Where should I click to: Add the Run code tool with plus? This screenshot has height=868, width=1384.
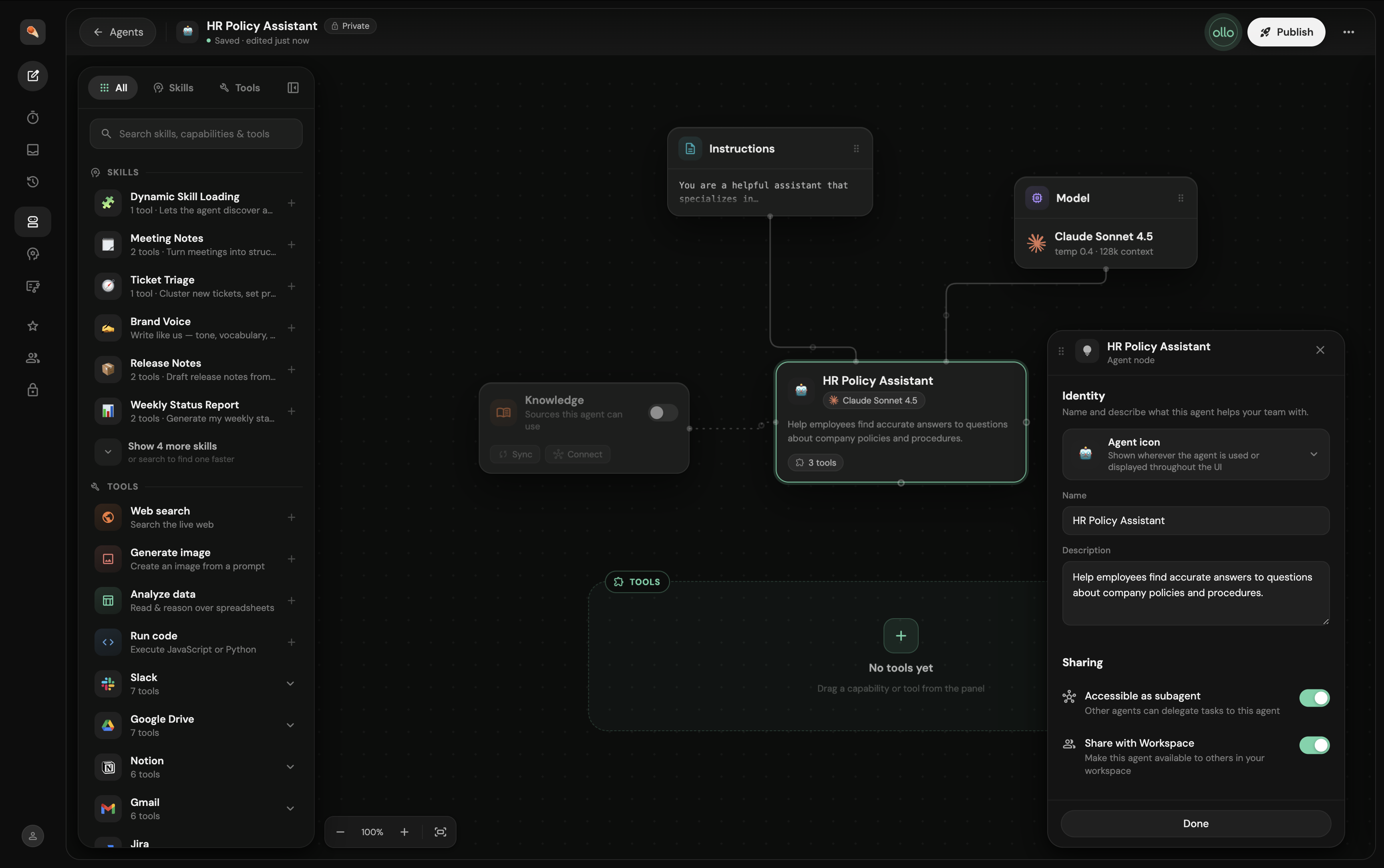tap(292, 642)
